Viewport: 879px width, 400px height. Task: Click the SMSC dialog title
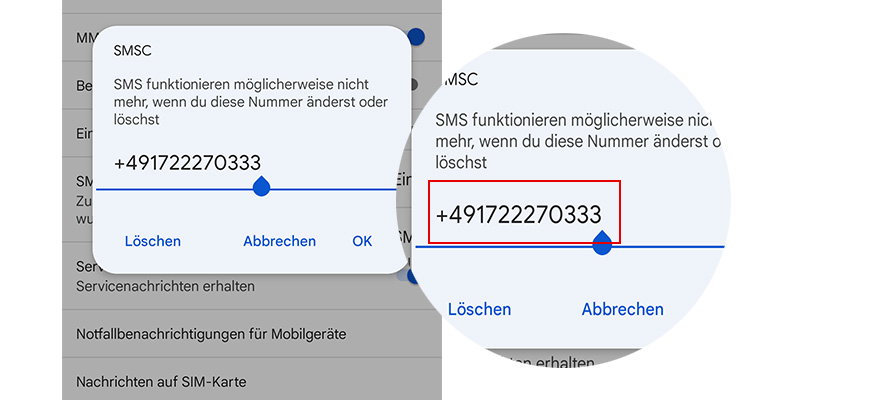point(132,50)
